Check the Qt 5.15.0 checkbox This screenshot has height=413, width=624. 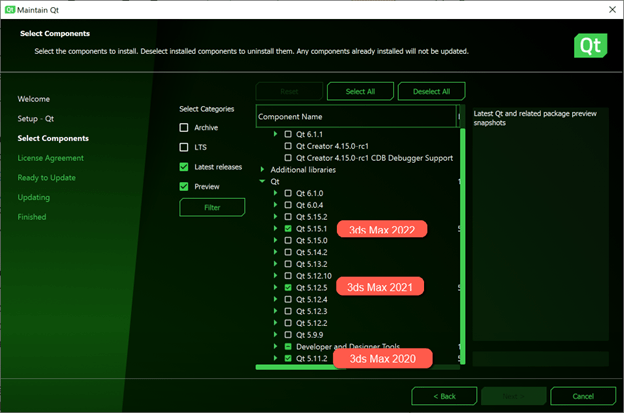pyautogui.click(x=288, y=240)
